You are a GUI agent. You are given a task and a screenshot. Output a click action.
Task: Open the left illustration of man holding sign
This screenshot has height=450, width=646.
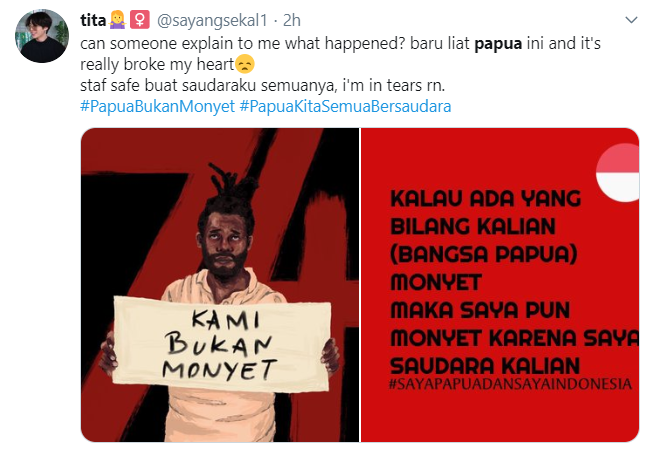point(220,285)
